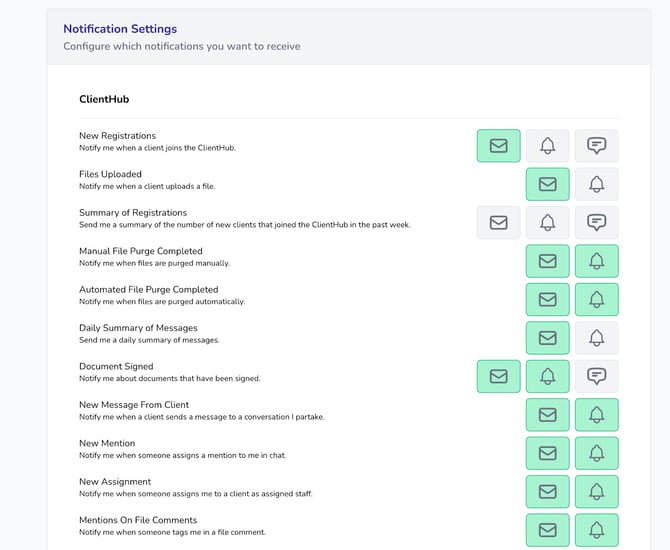Turn off email for Automated File Purge Completed
Viewport: 670px width, 550px height.
(x=547, y=299)
